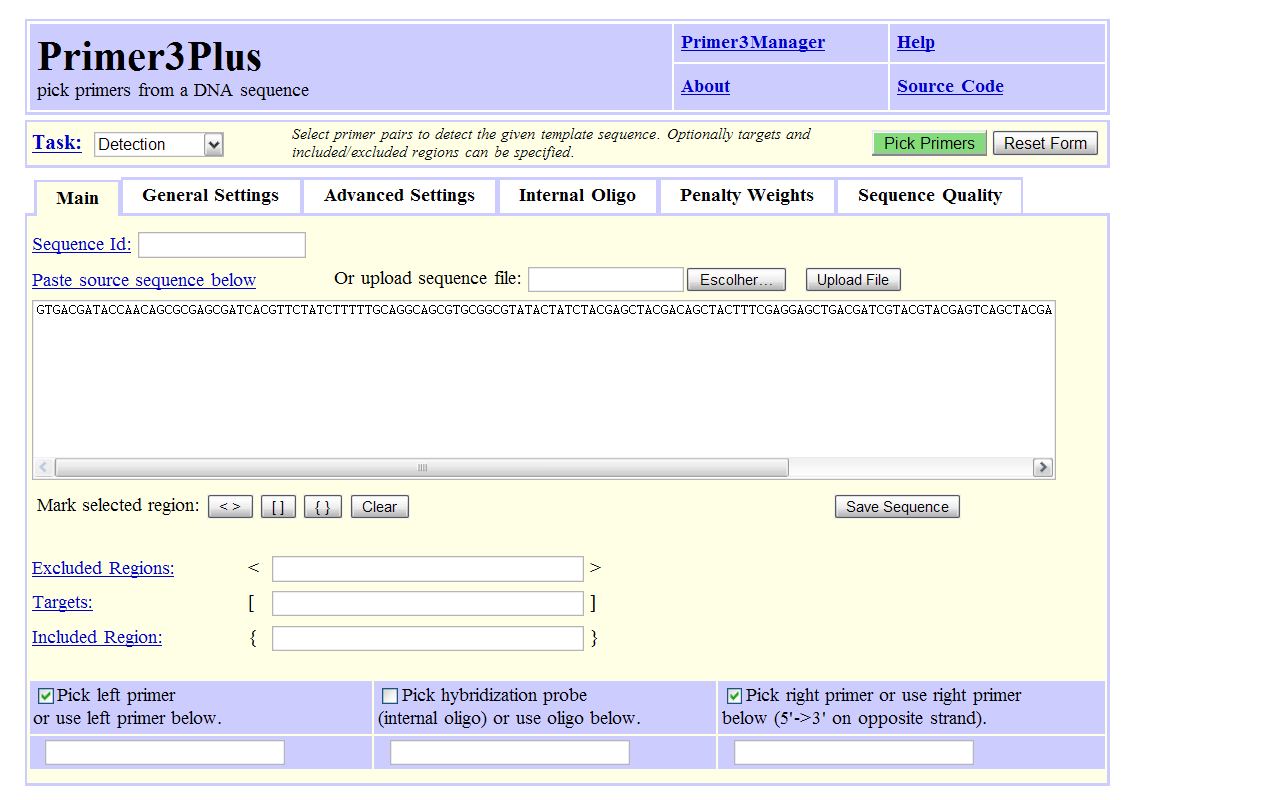Click the Task help link
The image size is (1280, 800).
click(57, 142)
